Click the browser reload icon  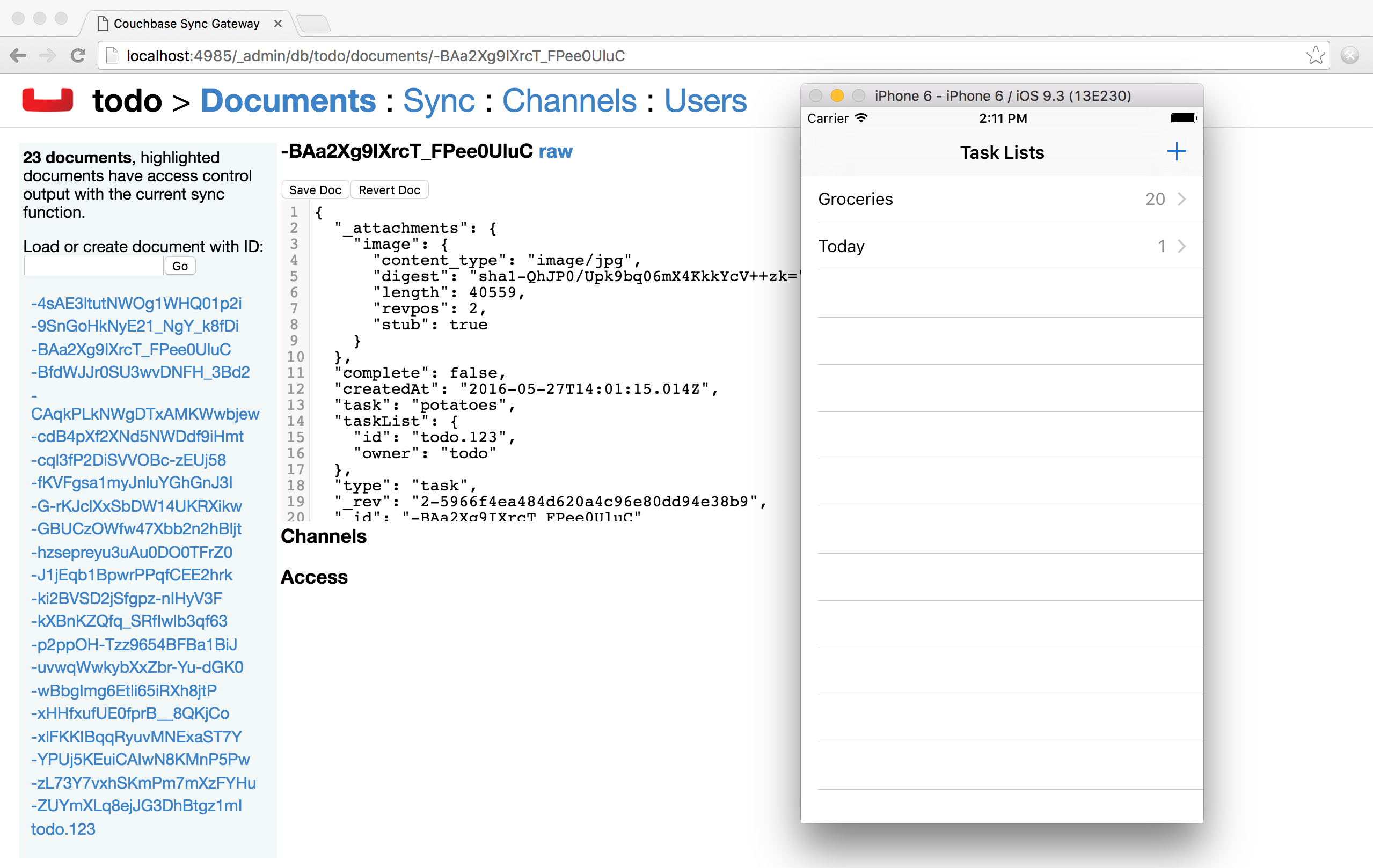[x=78, y=55]
